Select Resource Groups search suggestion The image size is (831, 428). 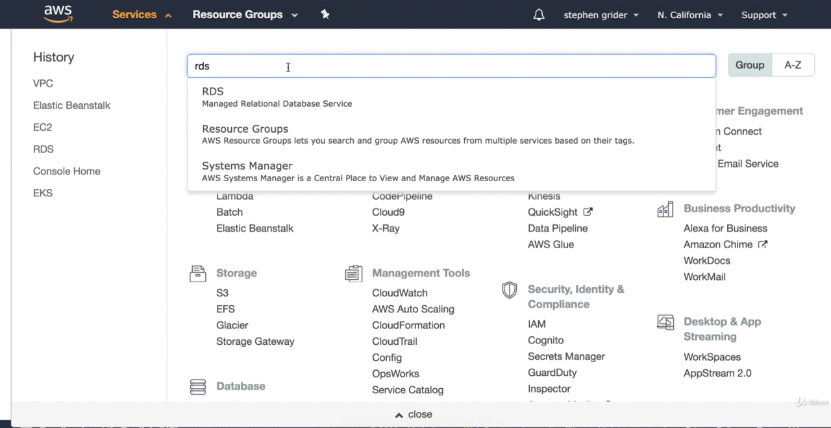click(x=451, y=134)
